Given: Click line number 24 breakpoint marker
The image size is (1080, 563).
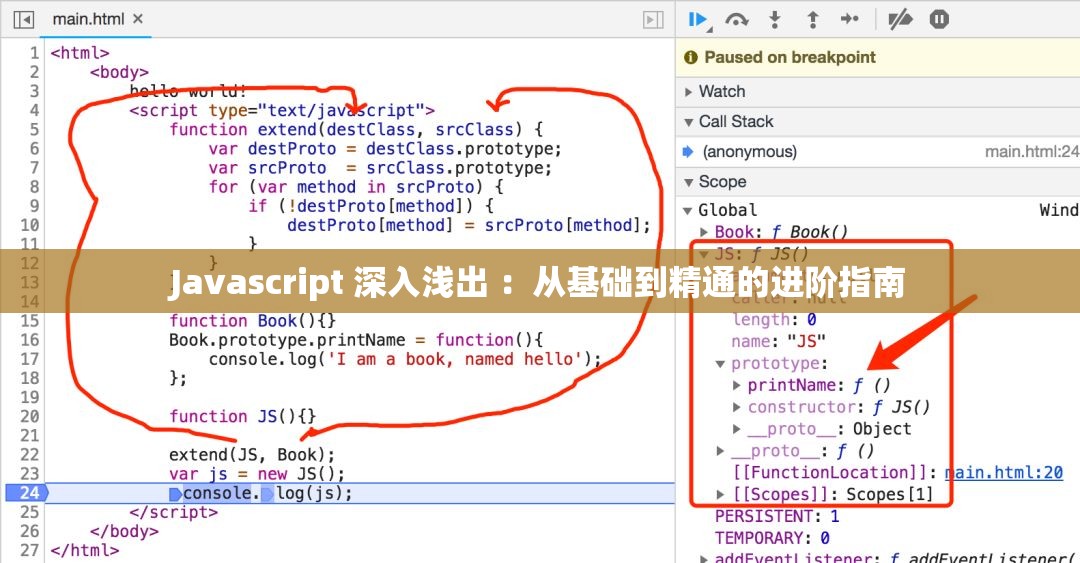Looking at the screenshot, I should 28,493.
